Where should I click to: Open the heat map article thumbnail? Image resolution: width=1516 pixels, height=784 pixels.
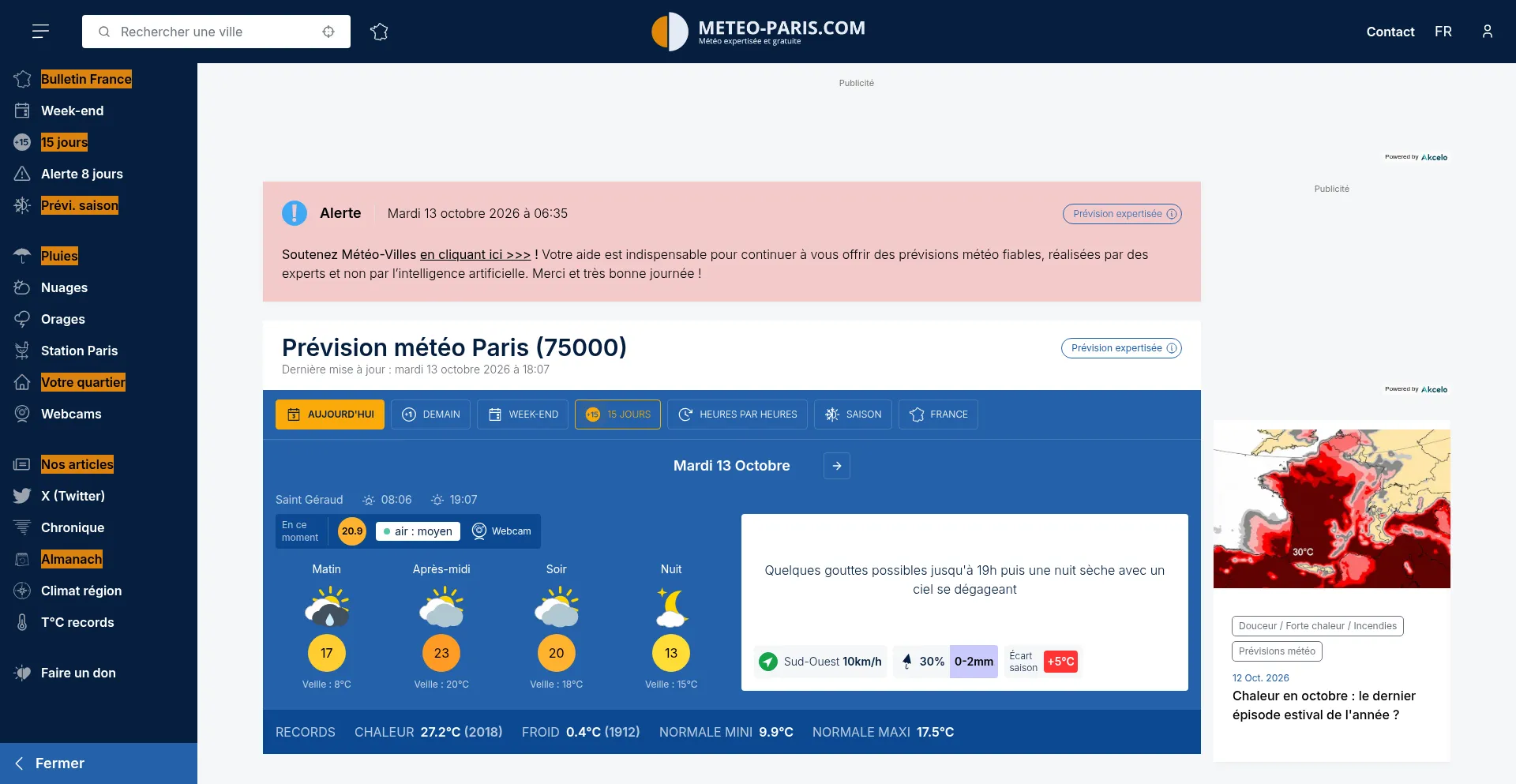coord(1332,508)
